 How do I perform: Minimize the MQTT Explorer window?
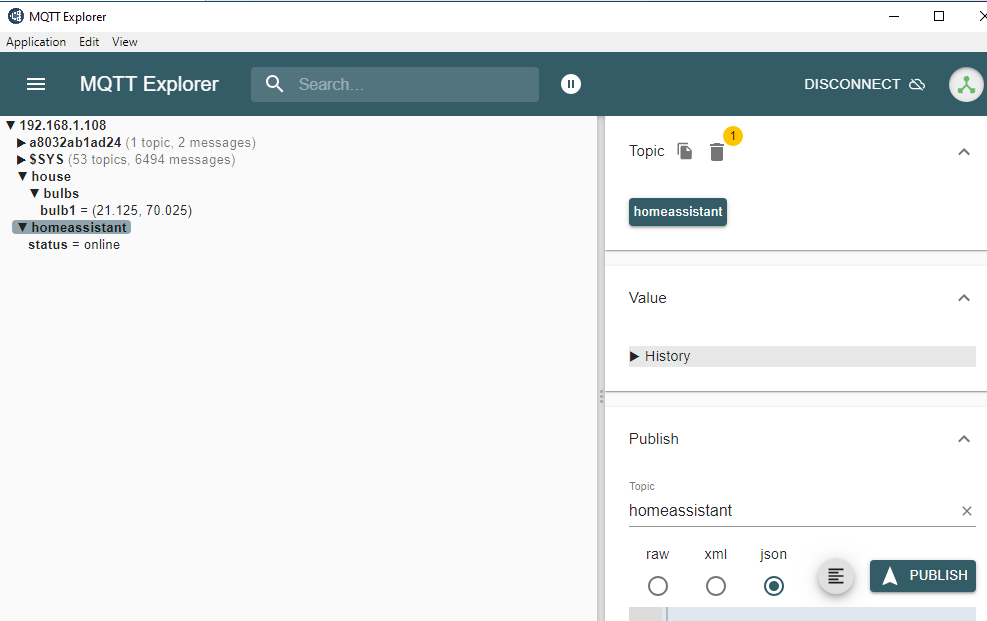(894, 16)
